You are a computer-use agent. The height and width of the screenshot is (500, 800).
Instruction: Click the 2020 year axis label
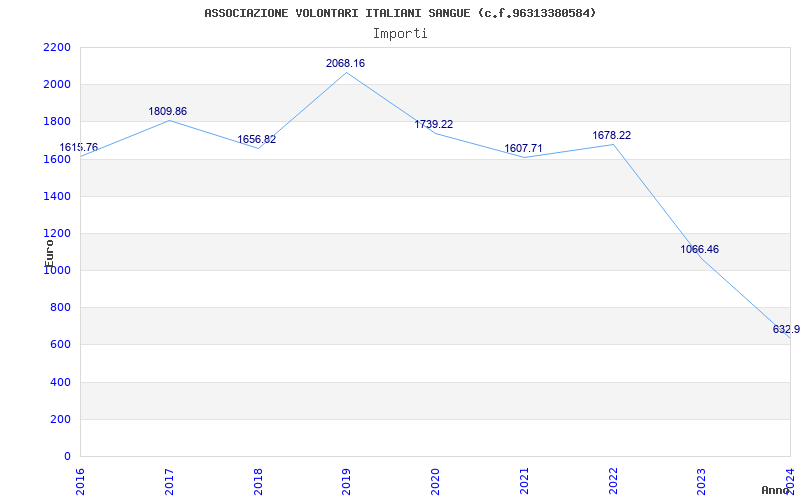pyautogui.click(x=436, y=482)
